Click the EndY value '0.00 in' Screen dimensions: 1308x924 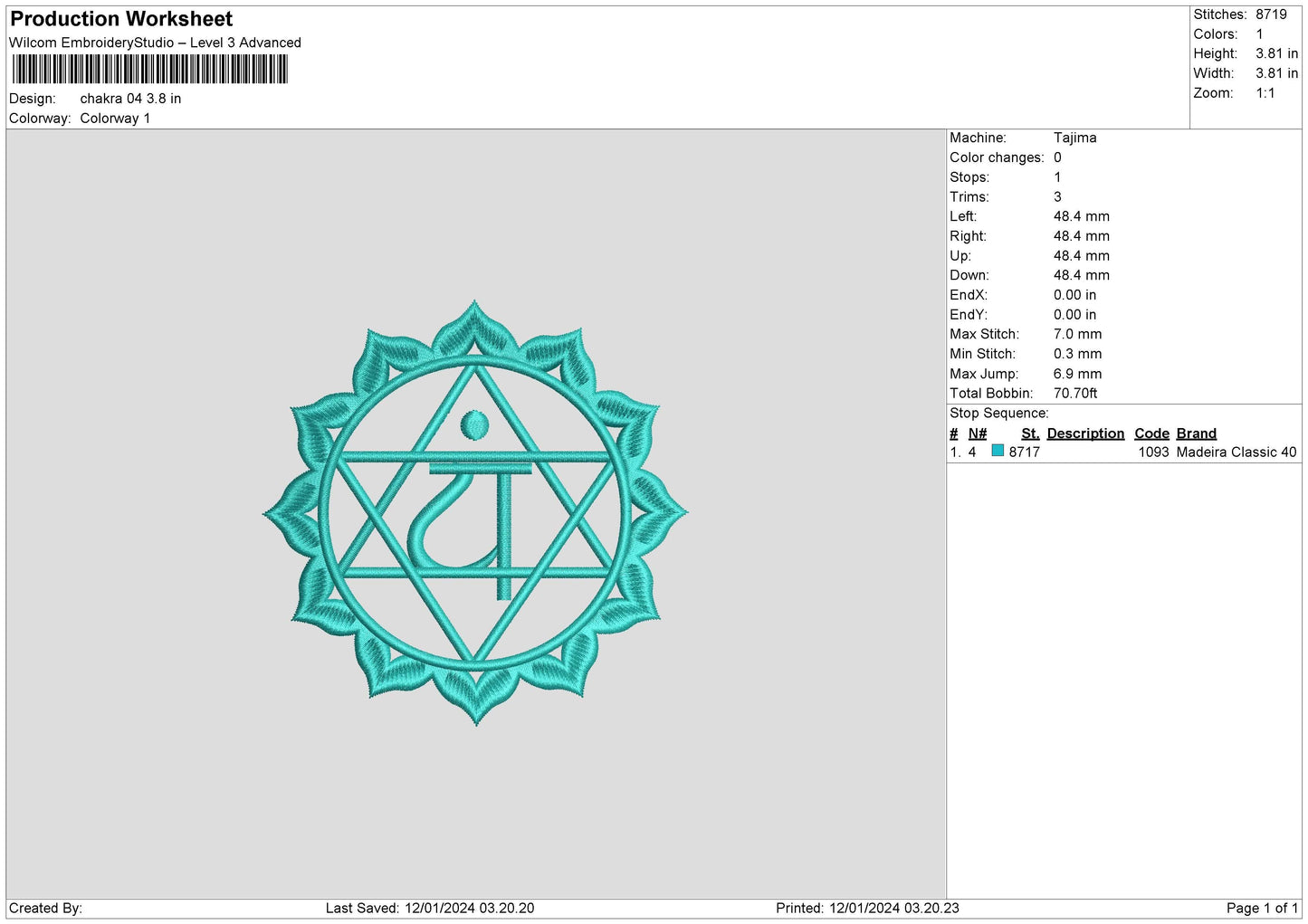click(x=1074, y=315)
